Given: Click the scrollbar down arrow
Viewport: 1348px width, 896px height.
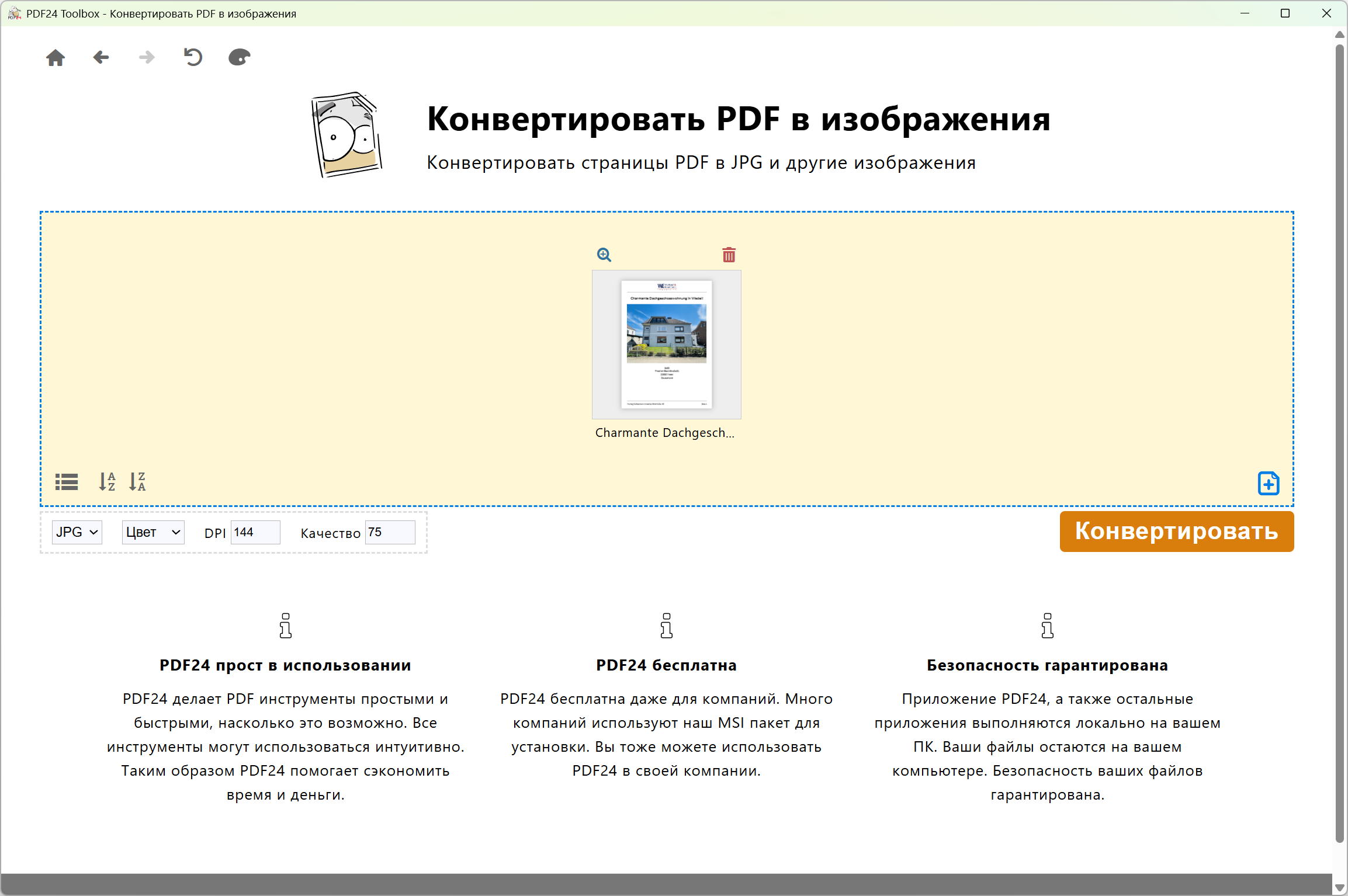Looking at the screenshot, I should pyautogui.click(x=1340, y=888).
